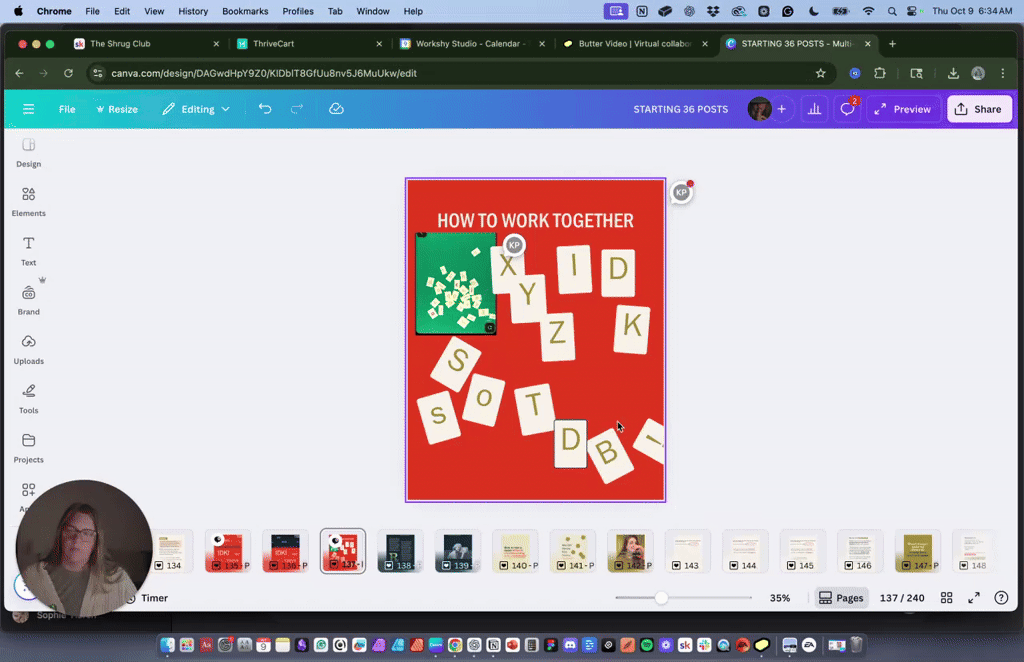Bookmark this page with star icon
Viewport: 1024px width, 662px height.
click(820, 73)
